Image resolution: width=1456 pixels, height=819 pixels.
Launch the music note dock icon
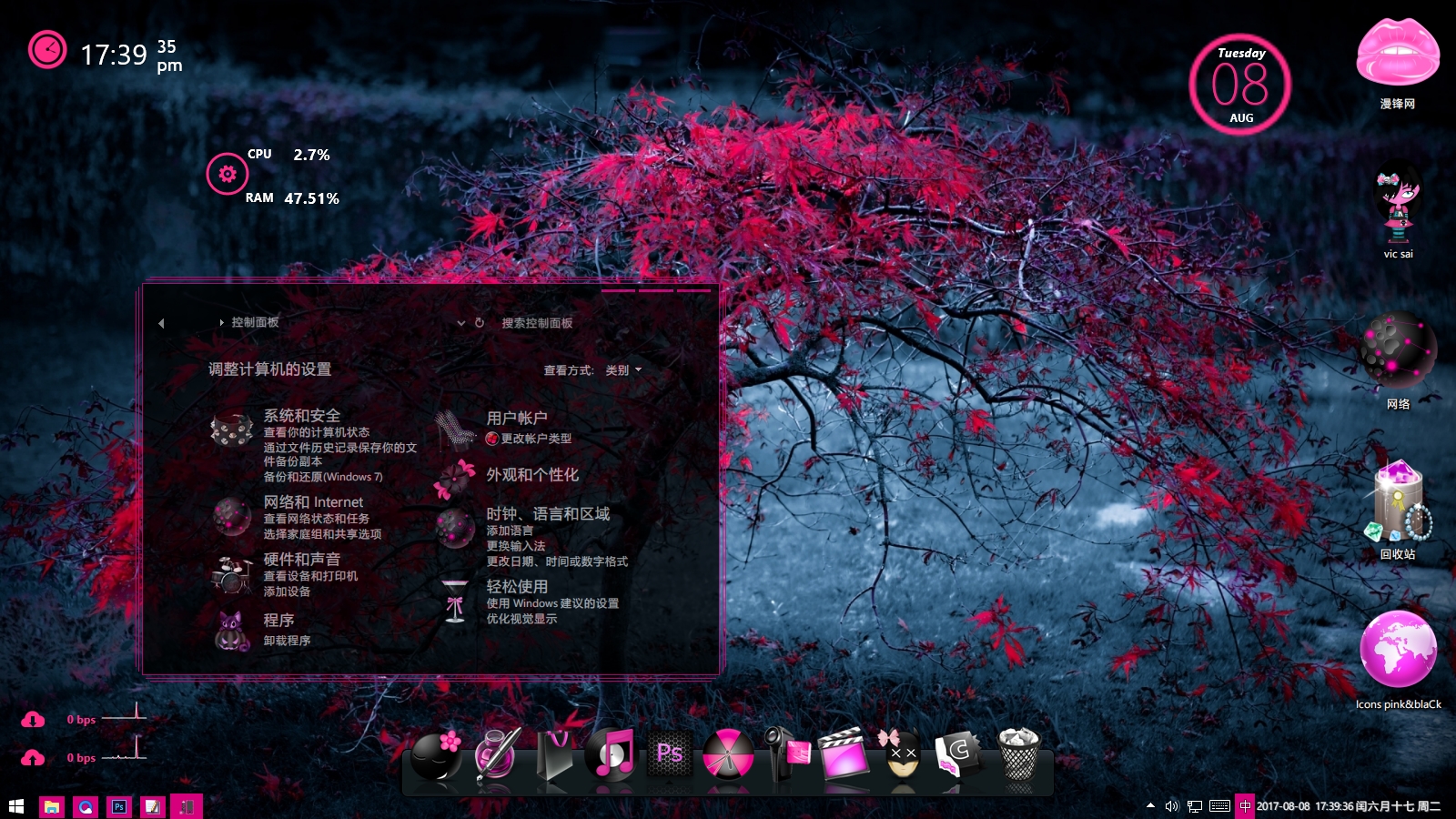pyautogui.click(x=612, y=755)
